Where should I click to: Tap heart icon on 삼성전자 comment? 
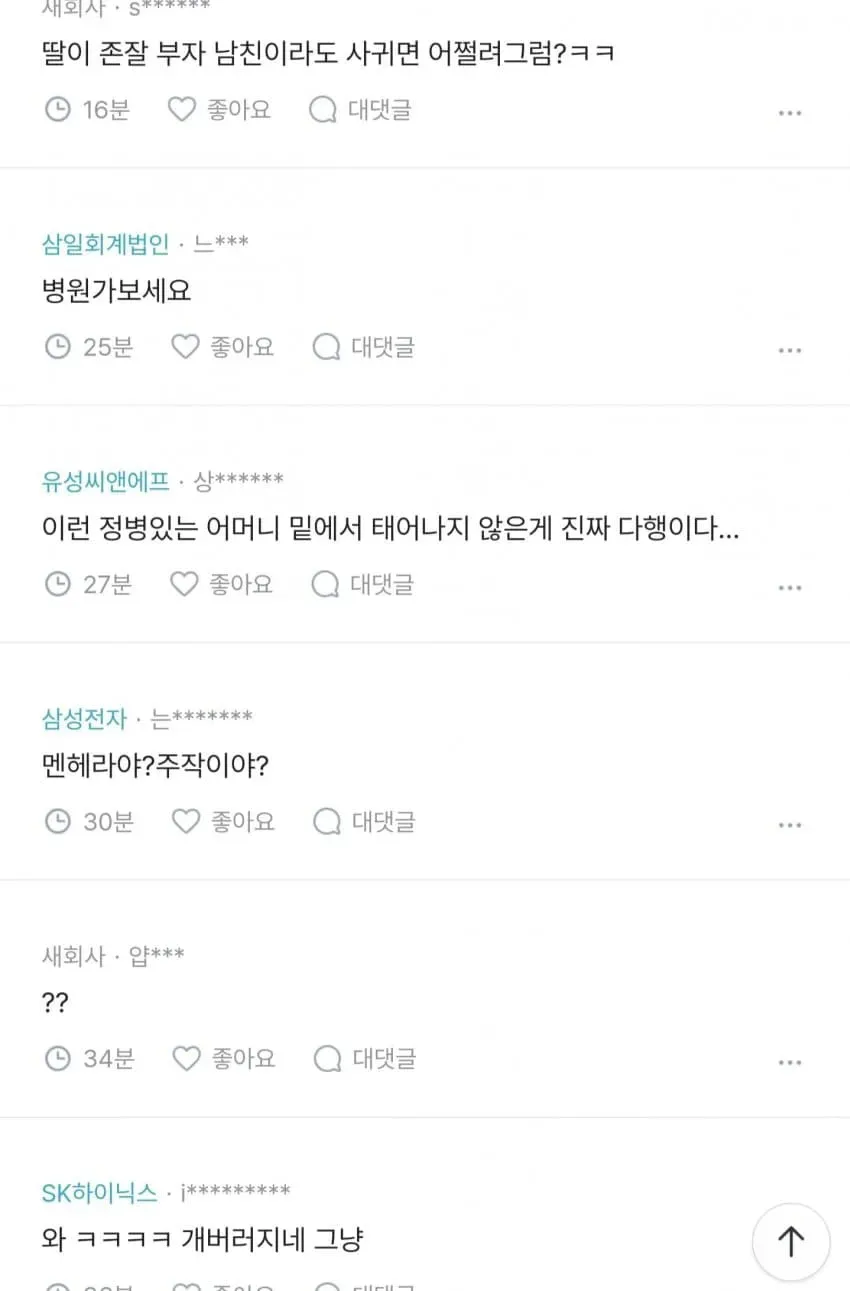tap(186, 821)
